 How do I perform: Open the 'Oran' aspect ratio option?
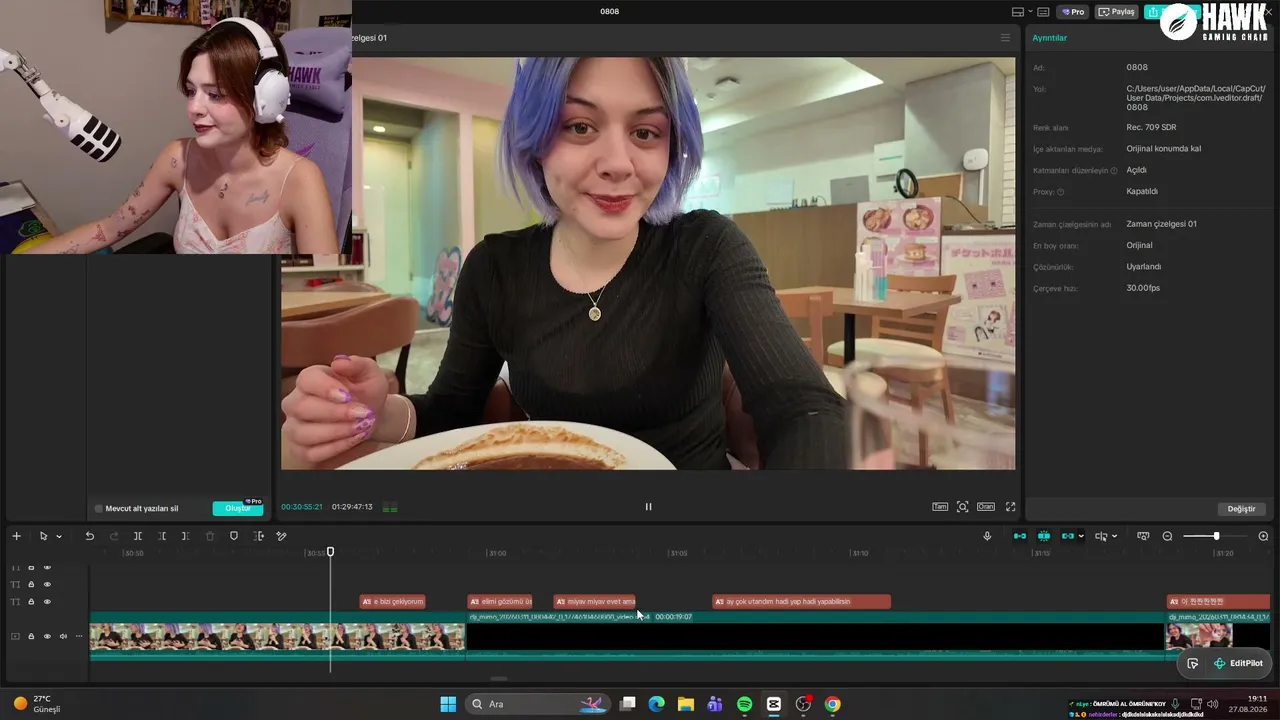click(x=986, y=507)
